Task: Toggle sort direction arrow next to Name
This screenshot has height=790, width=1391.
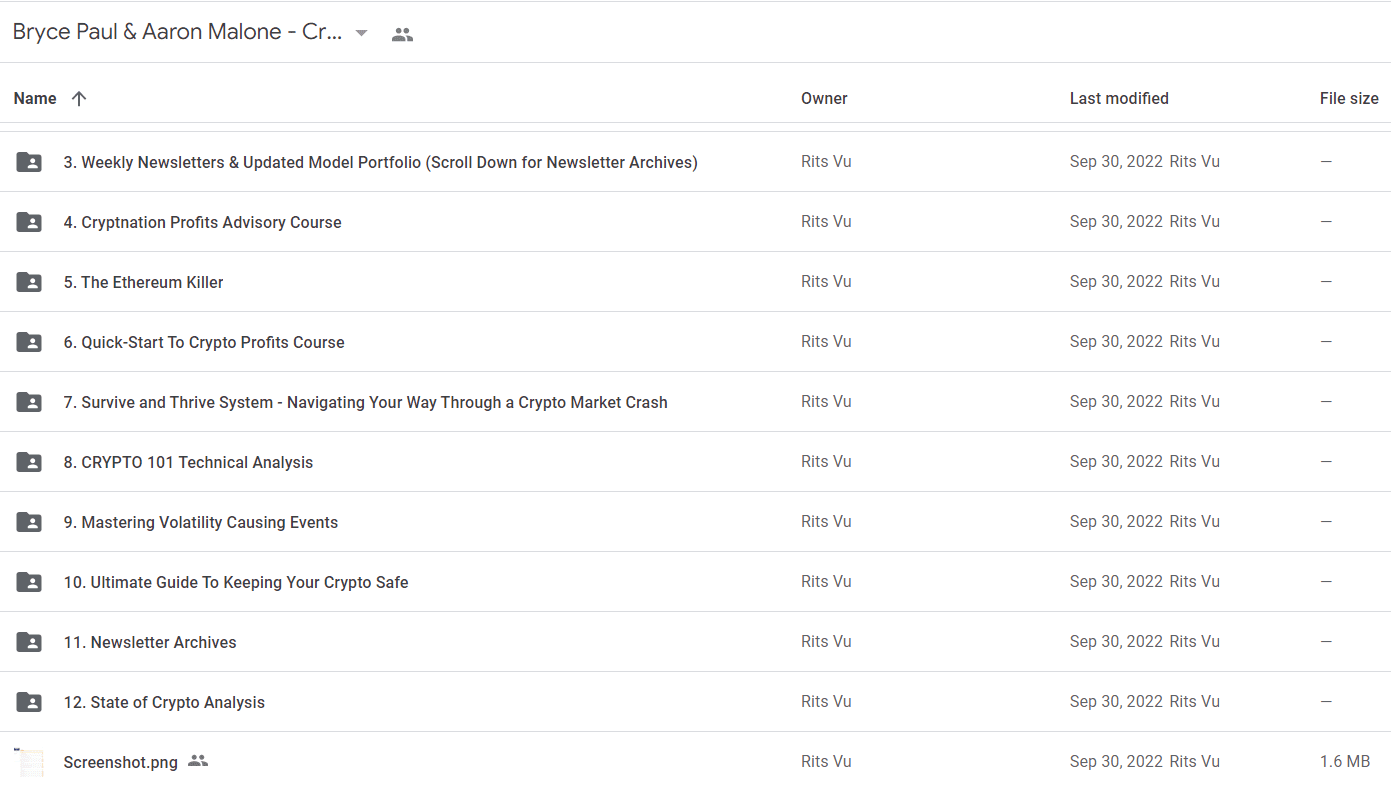Action: point(79,98)
